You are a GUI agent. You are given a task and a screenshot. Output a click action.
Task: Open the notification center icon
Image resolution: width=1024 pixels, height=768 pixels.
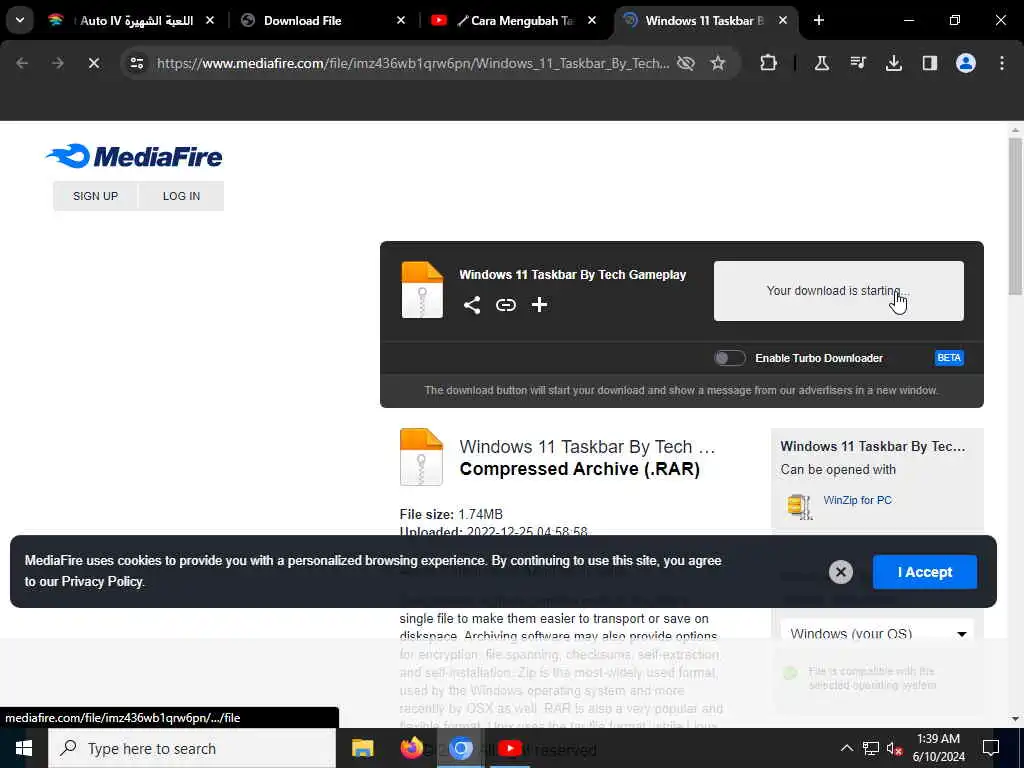pyautogui.click(x=991, y=748)
